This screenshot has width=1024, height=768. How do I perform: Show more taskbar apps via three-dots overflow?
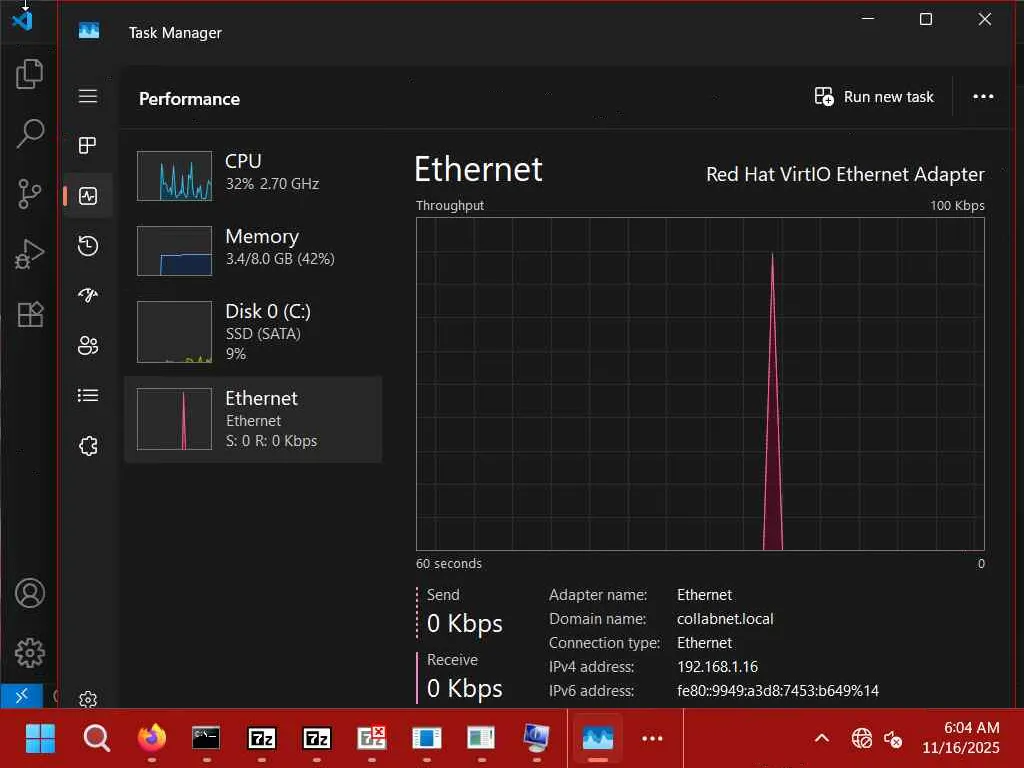pos(652,739)
